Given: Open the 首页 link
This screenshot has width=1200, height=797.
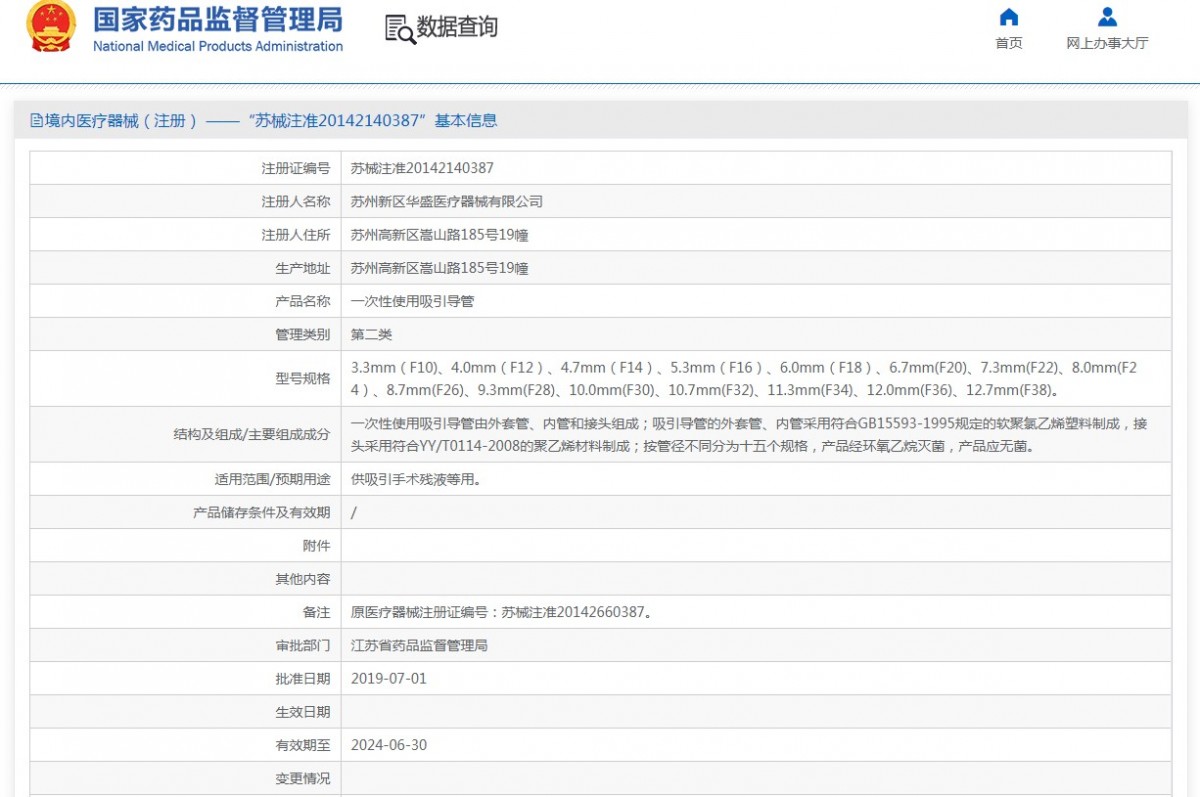Looking at the screenshot, I should pos(1009,43).
